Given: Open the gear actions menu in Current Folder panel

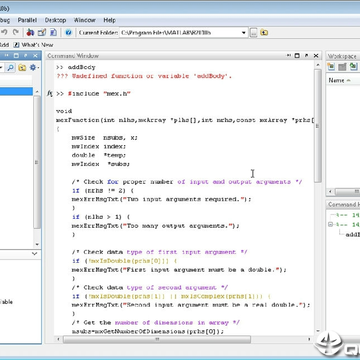Looking at the screenshot, I should coord(33,68).
